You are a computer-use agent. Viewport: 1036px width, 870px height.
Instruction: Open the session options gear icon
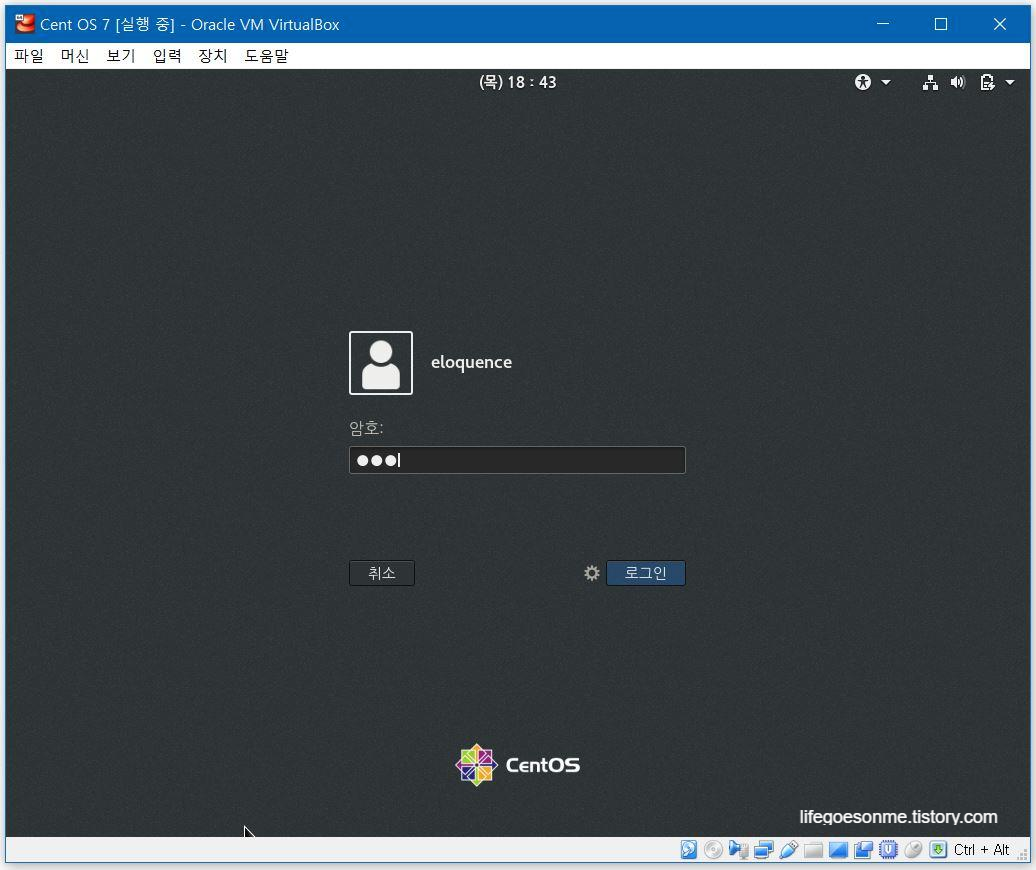(x=592, y=573)
